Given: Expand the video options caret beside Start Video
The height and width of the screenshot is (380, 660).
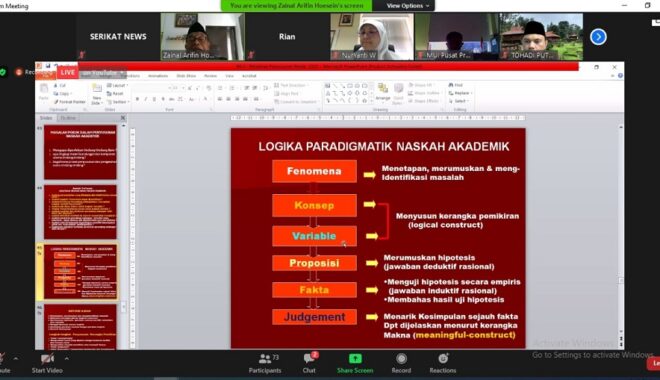Looking at the screenshot, I should pos(67,359).
